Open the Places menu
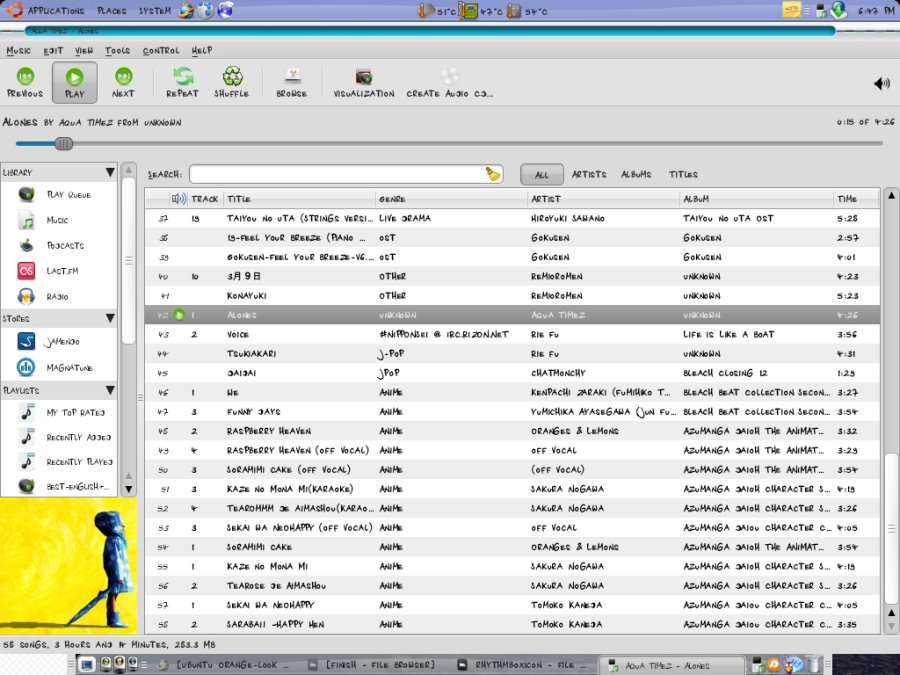 click(112, 10)
